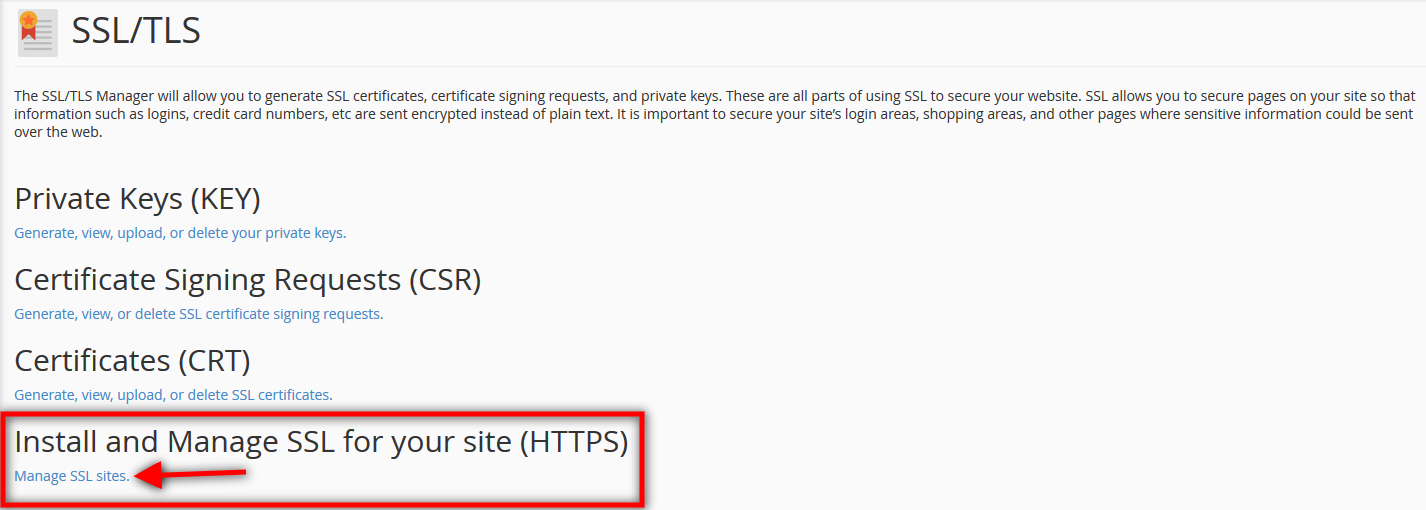The width and height of the screenshot is (1426, 510).
Task: Open the SSL certificate signing requests link
Action: coord(198,314)
